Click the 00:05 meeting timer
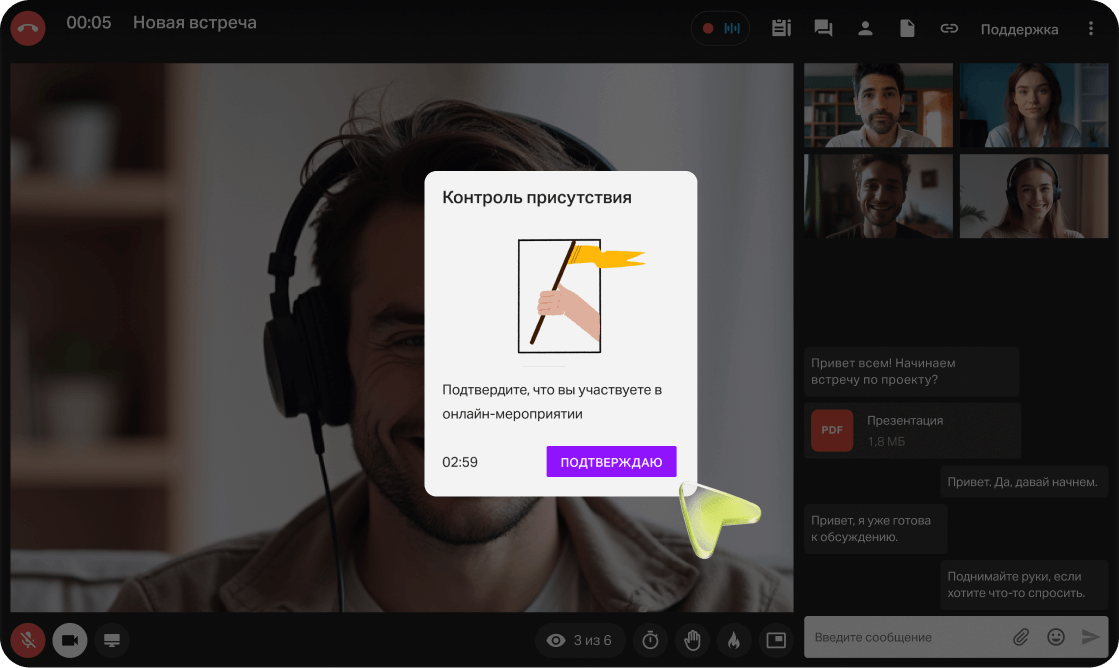The image size is (1119, 668). pos(89,23)
